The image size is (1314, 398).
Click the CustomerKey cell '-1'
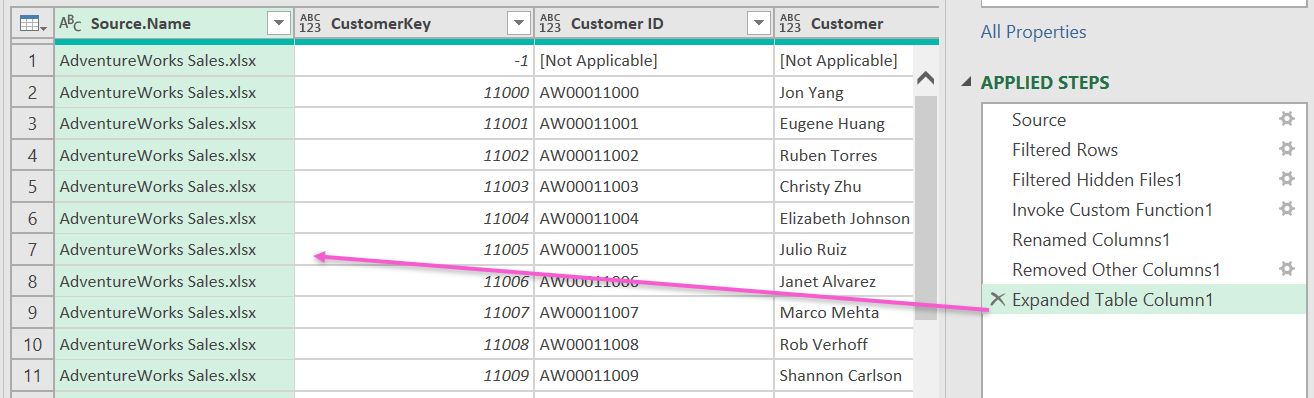pos(414,61)
